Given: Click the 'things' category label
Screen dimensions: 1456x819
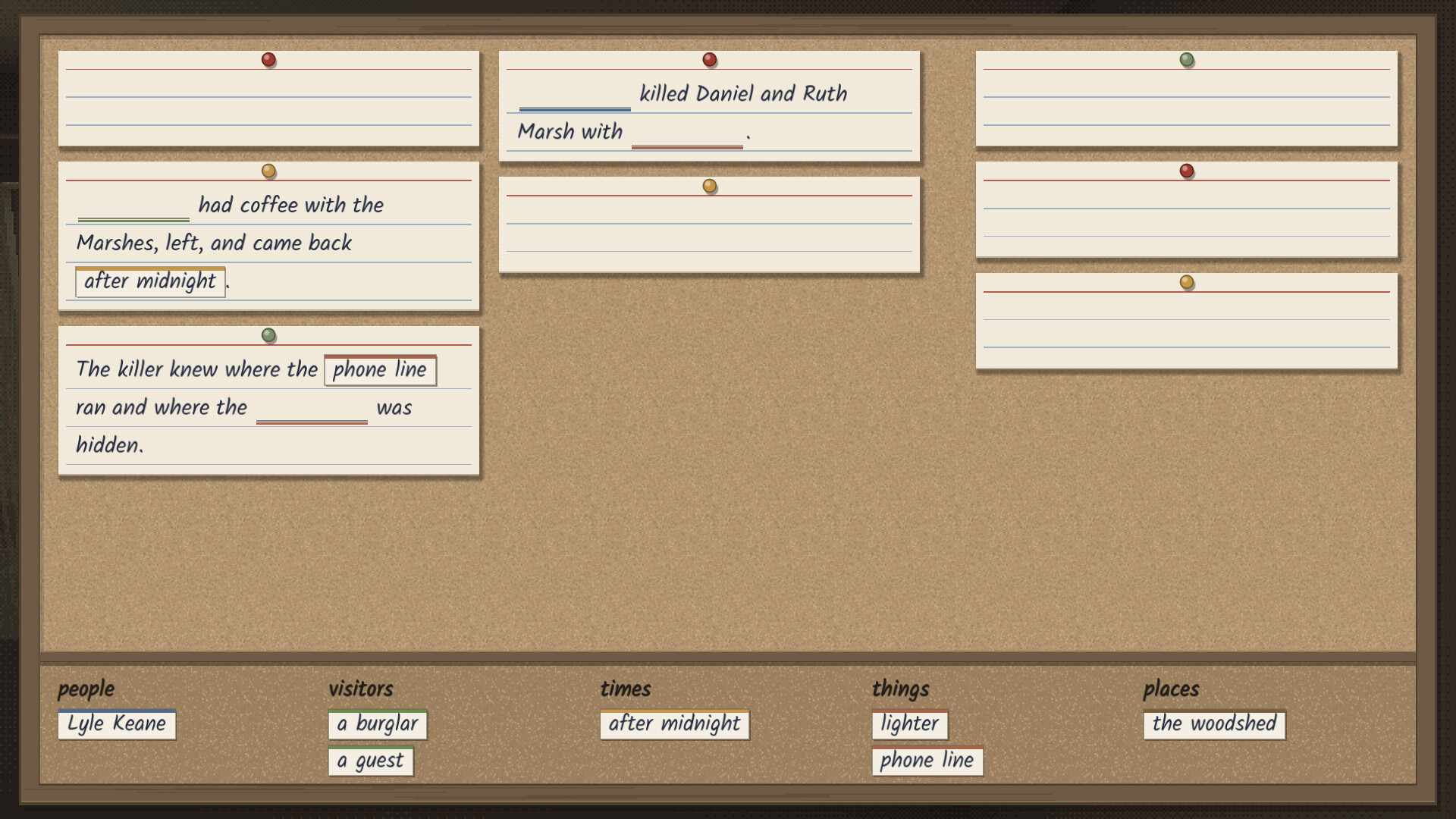Looking at the screenshot, I should (x=900, y=689).
